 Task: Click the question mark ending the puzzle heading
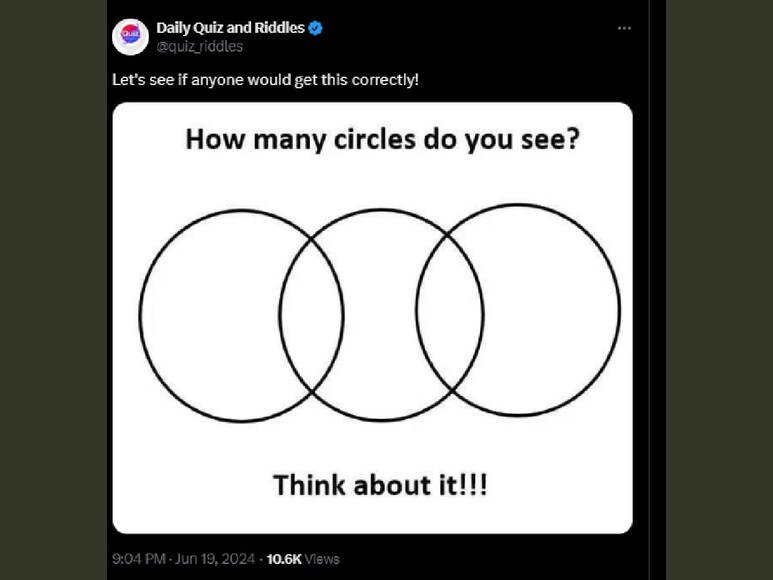coord(571,140)
